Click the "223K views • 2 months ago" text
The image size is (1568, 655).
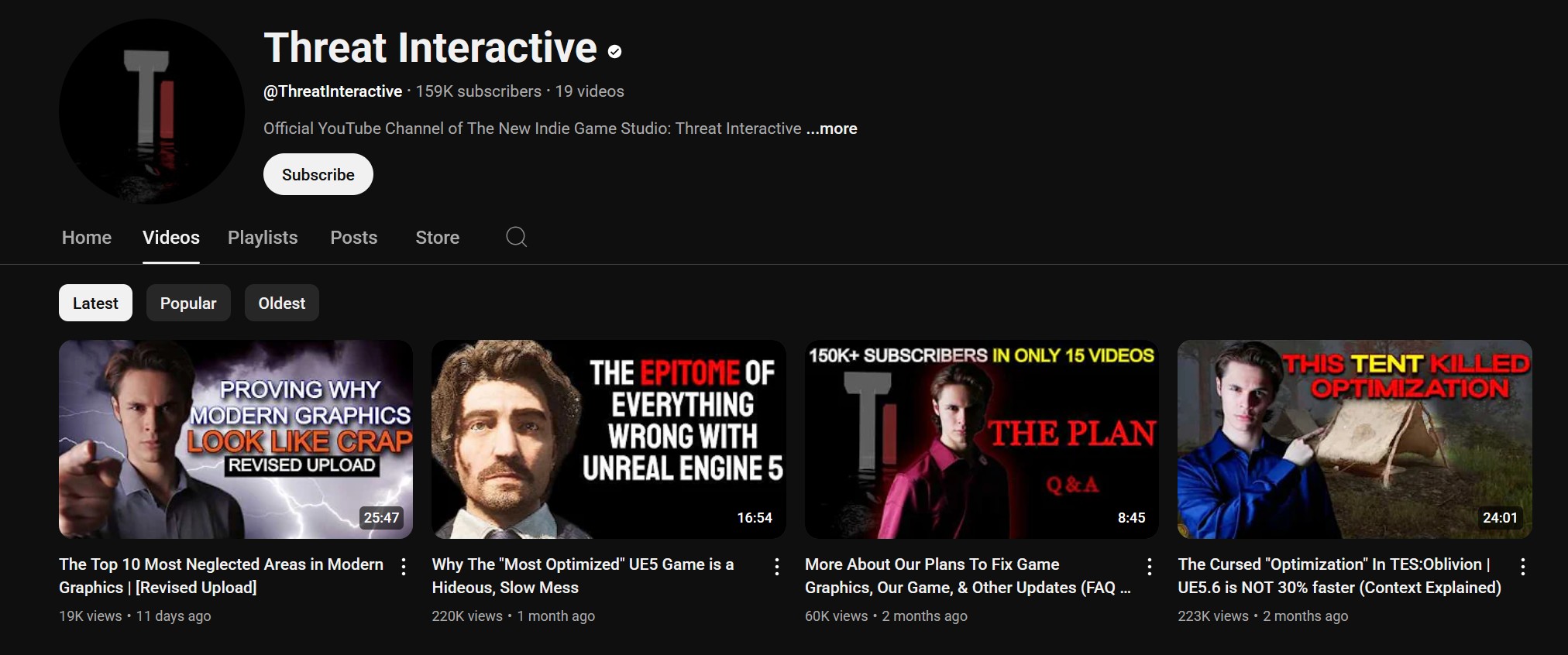pyautogui.click(x=1263, y=616)
